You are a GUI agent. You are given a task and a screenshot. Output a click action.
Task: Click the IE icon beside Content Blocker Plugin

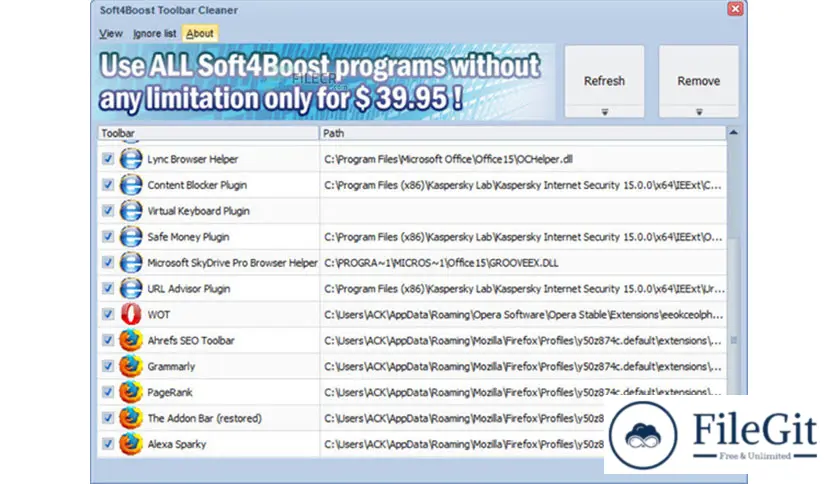[x=131, y=185]
